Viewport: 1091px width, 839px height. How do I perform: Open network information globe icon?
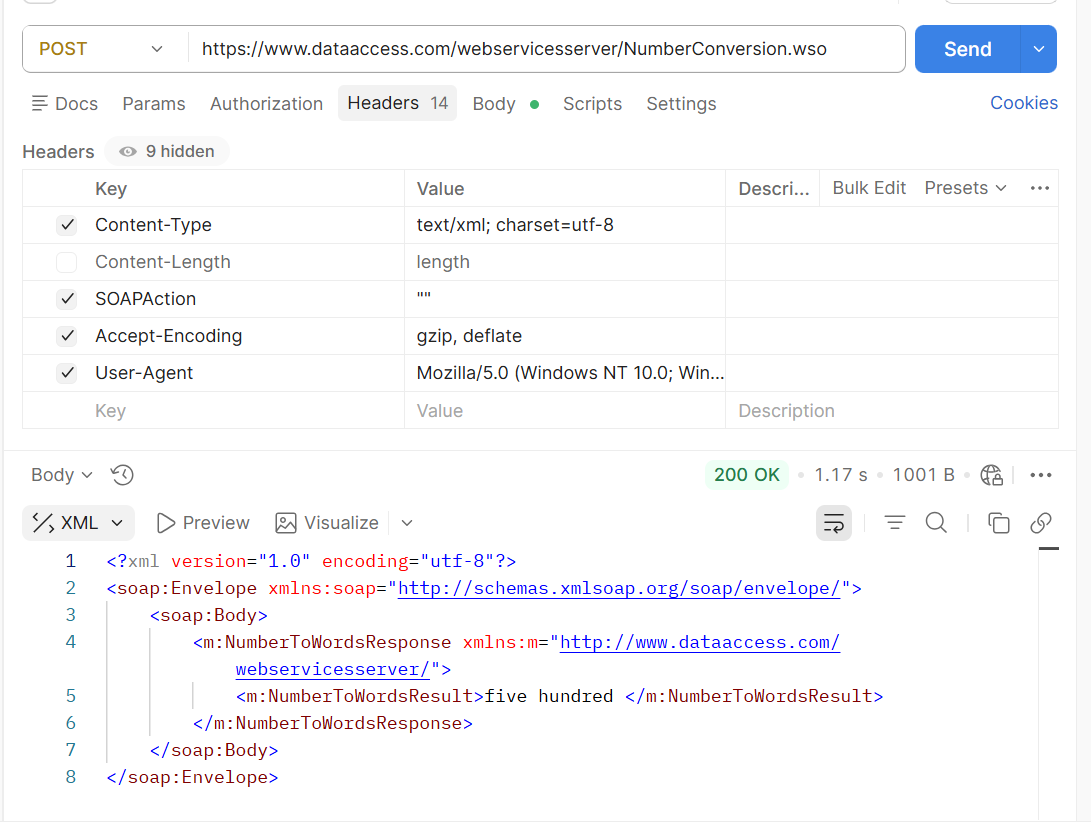pyautogui.click(x=992, y=475)
